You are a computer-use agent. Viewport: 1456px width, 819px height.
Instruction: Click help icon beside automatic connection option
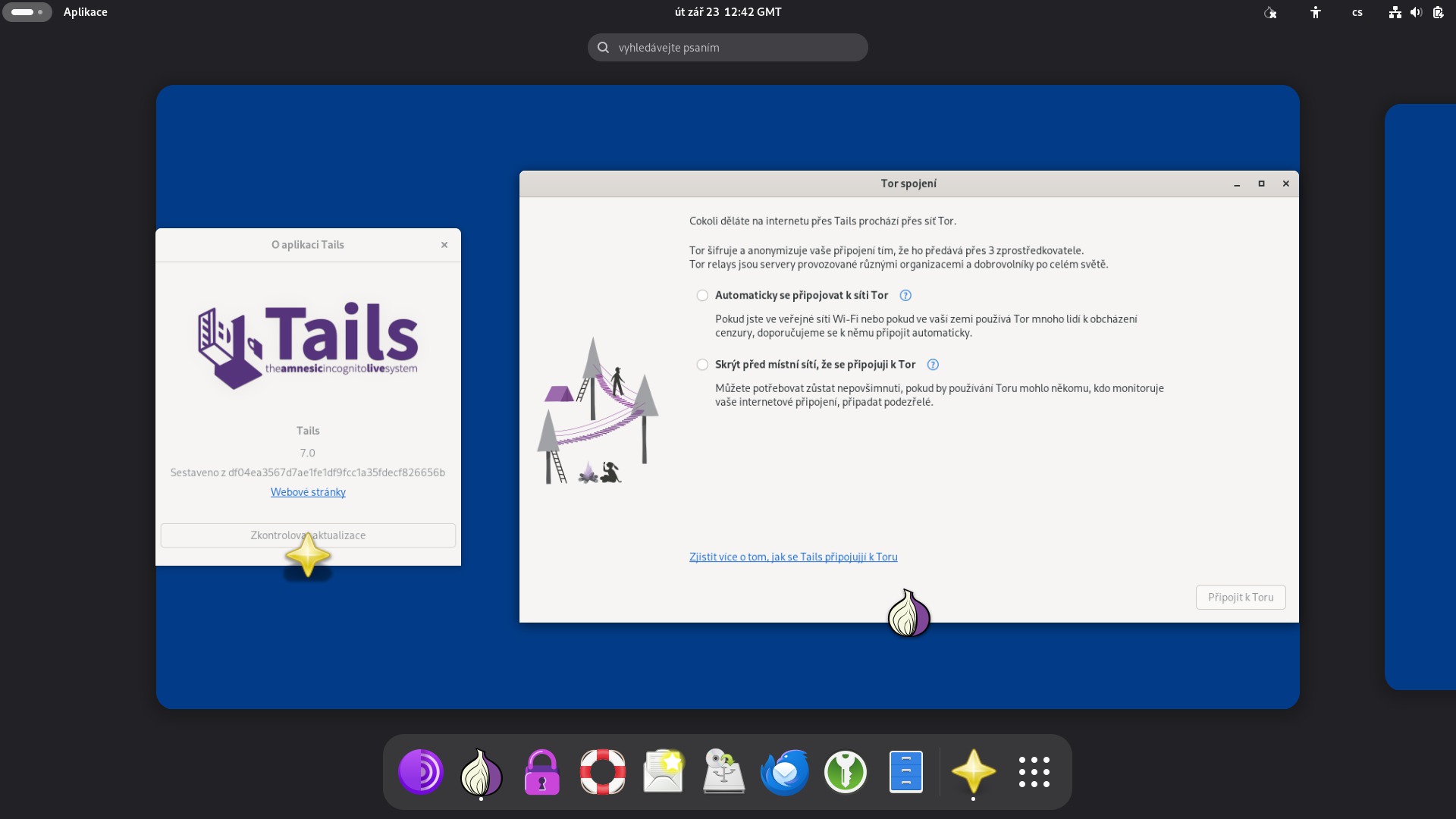pyautogui.click(x=905, y=296)
